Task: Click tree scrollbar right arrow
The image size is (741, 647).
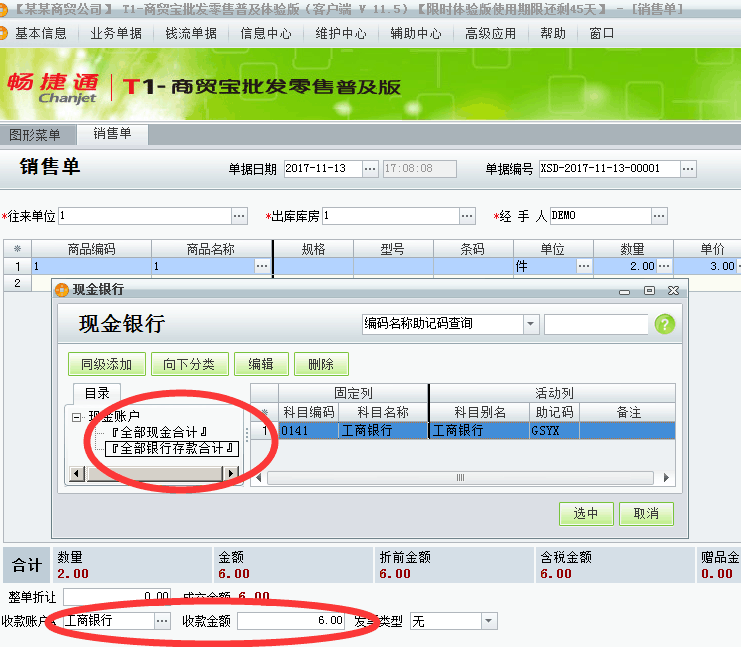Action: point(230,473)
